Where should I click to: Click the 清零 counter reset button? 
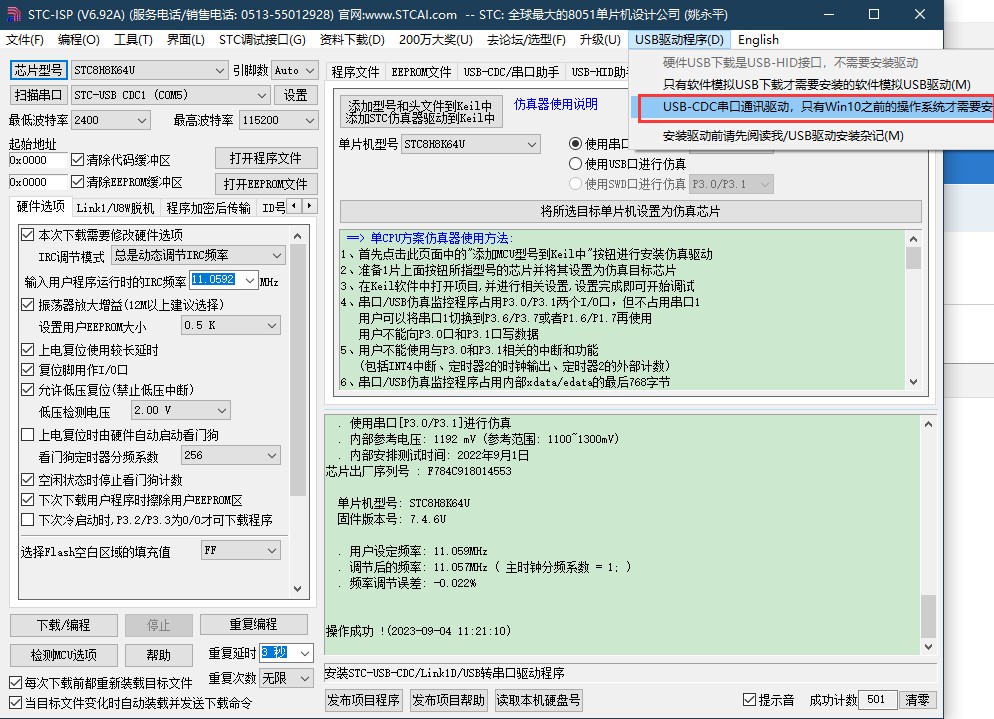pos(917,700)
